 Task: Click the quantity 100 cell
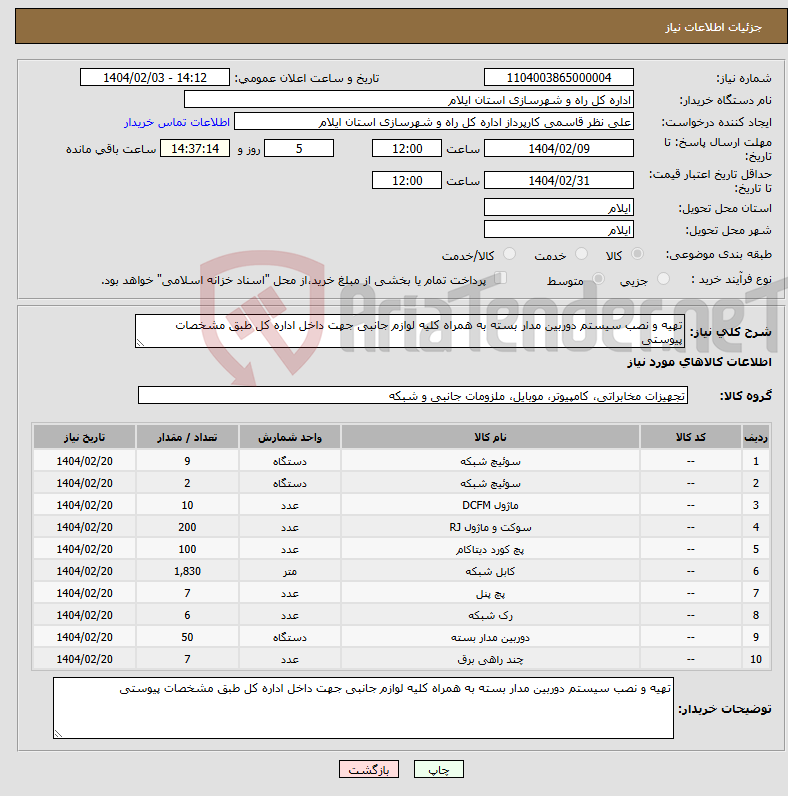(187, 549)
